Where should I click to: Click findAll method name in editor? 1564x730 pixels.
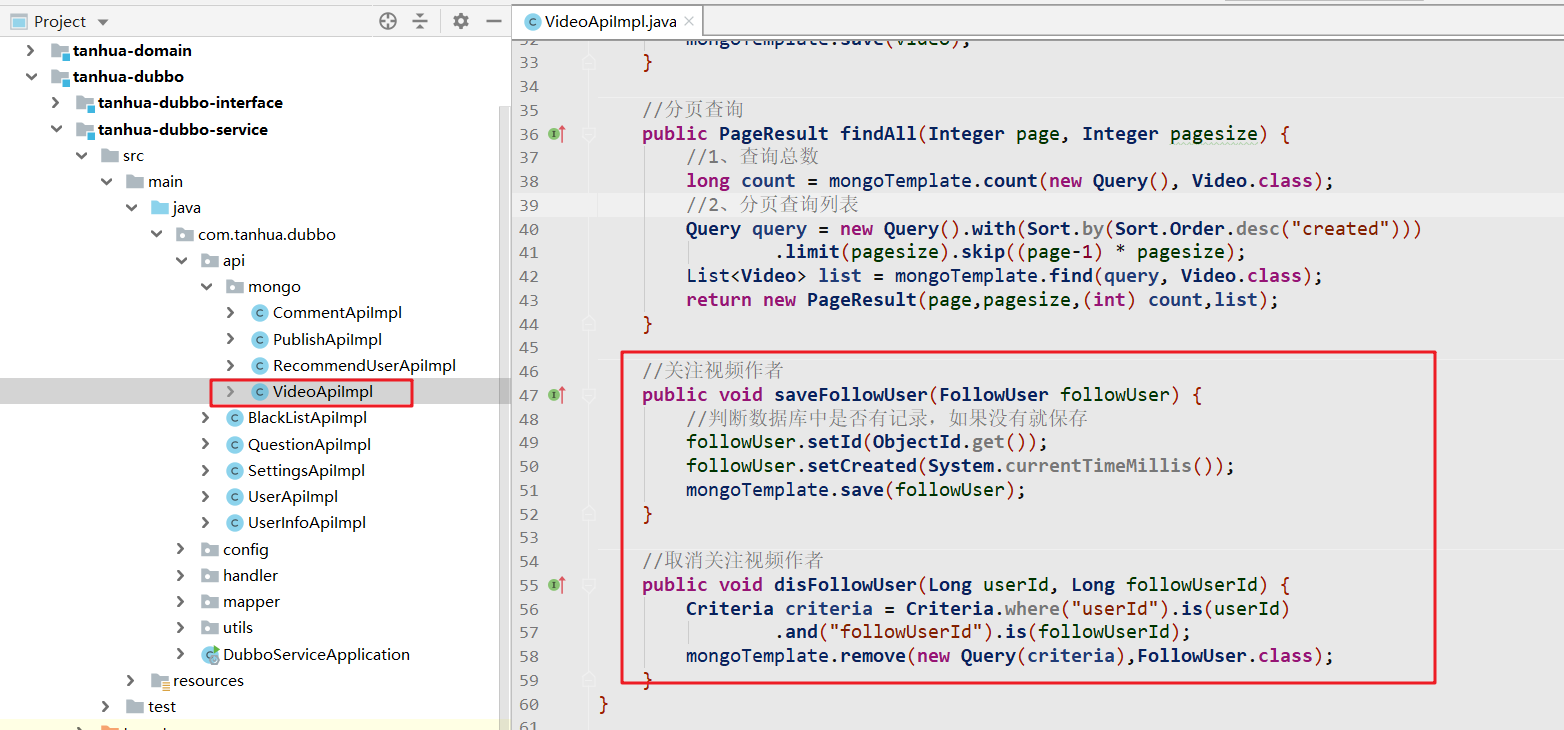tap(878, 133)
